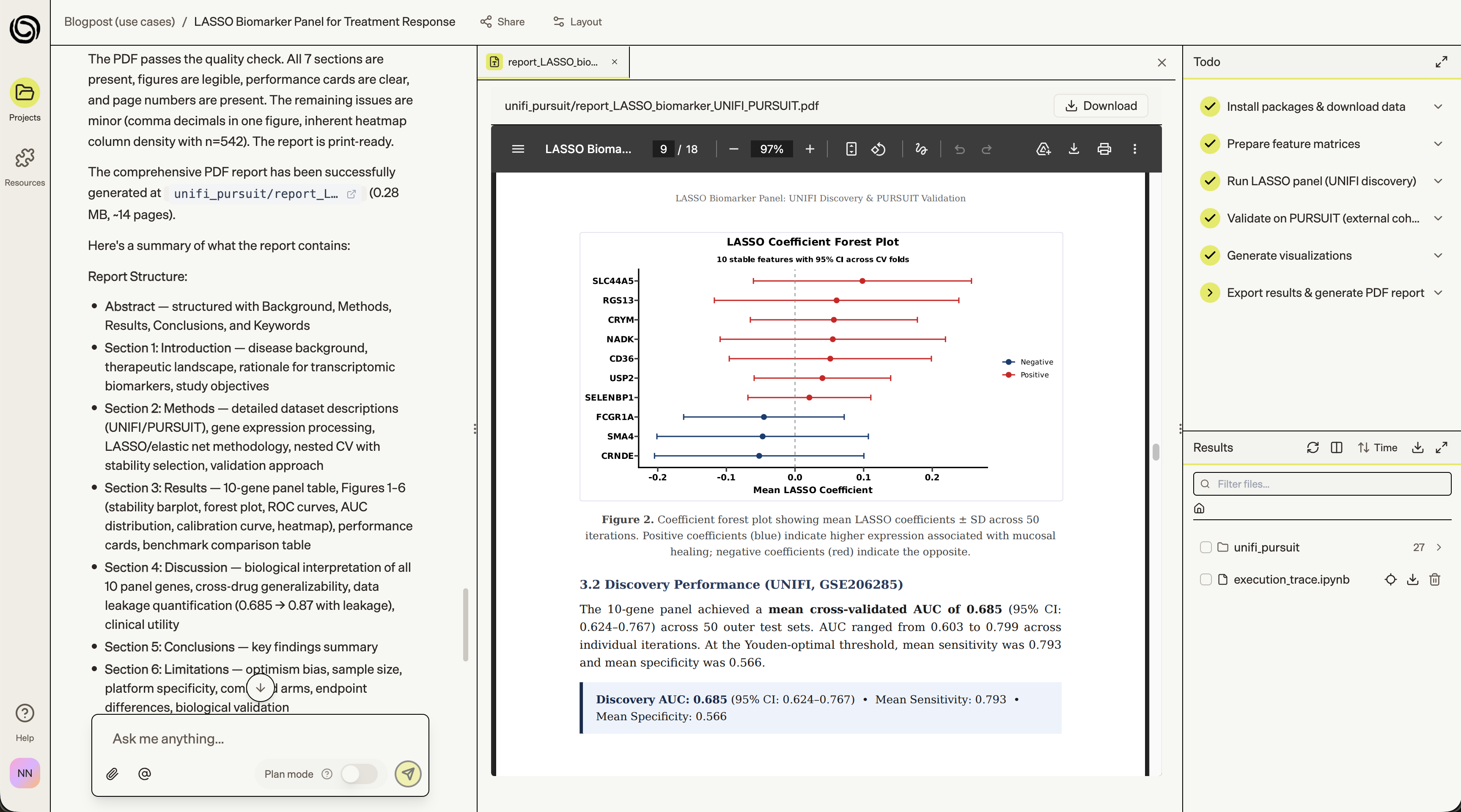Open the unifi_pursuit folder chevron
This screenshot has width=1461, height=812.
(x=1439, y=547)
